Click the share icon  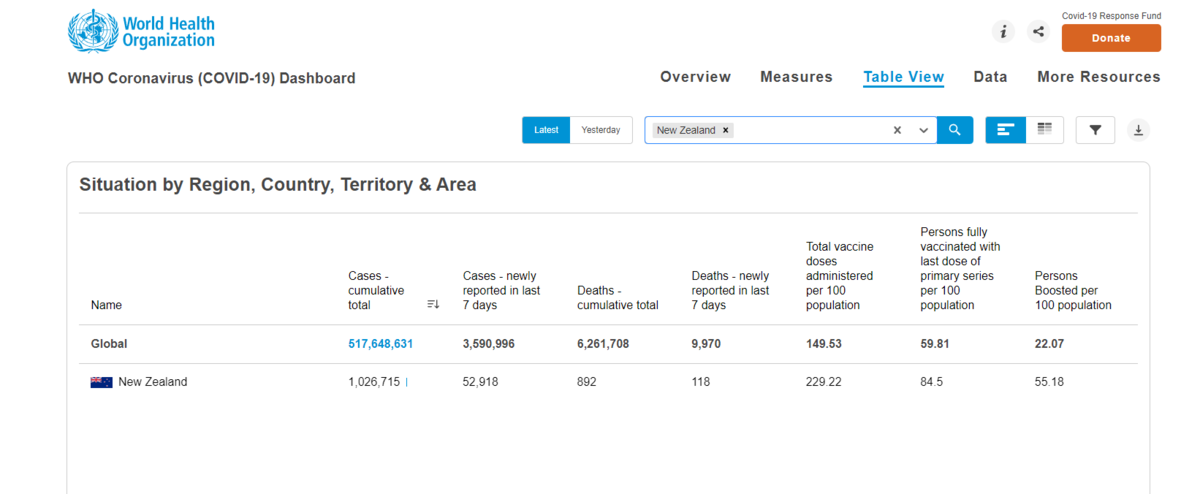(x=1038, y=32)
